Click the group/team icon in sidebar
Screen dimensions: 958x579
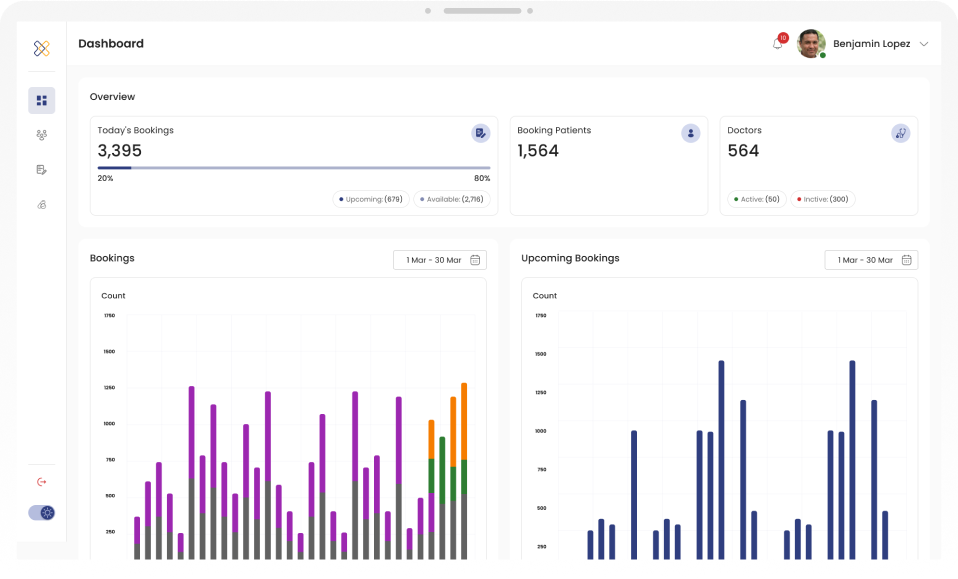42,135
